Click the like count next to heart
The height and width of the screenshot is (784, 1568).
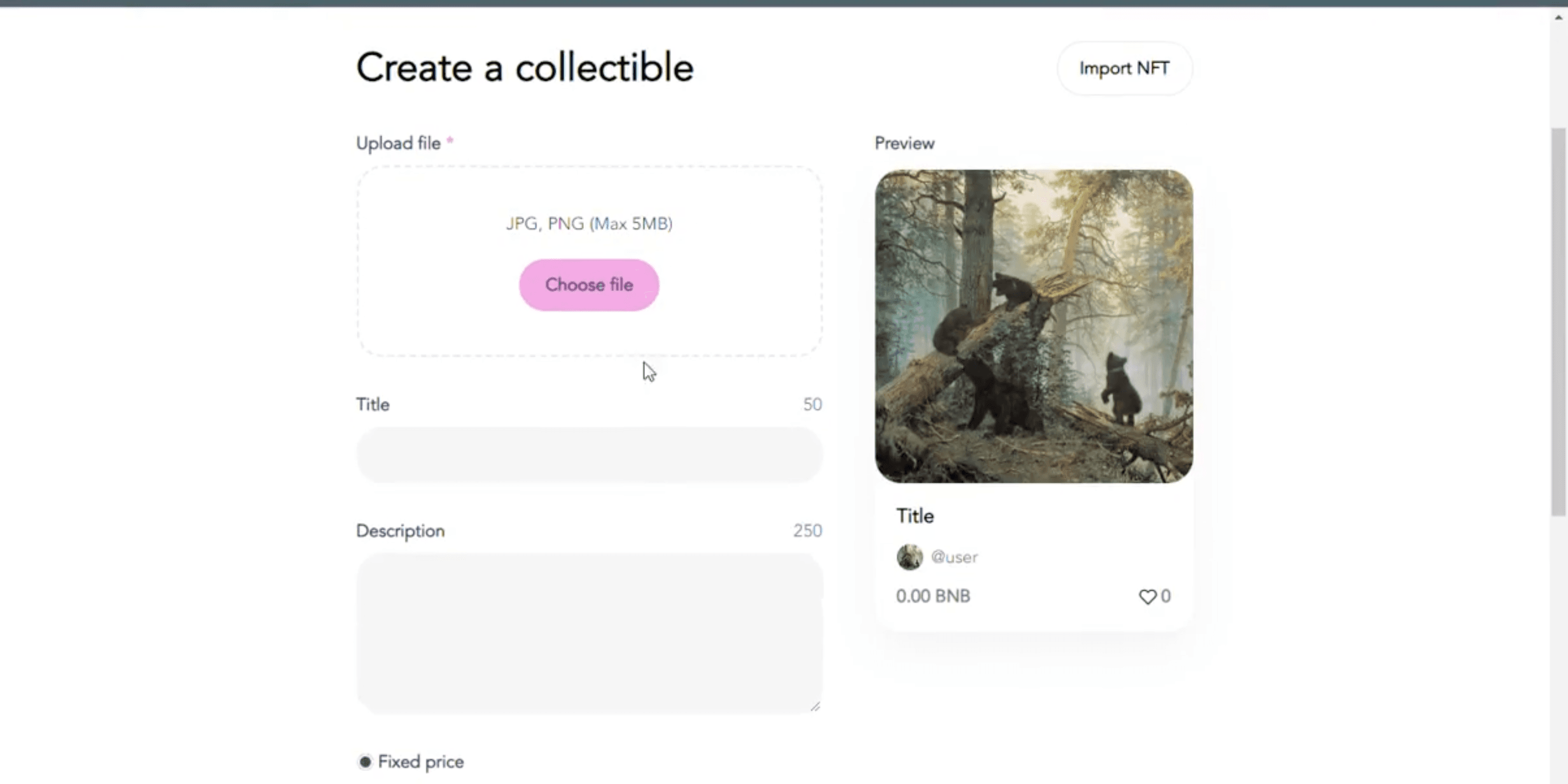1166,596
